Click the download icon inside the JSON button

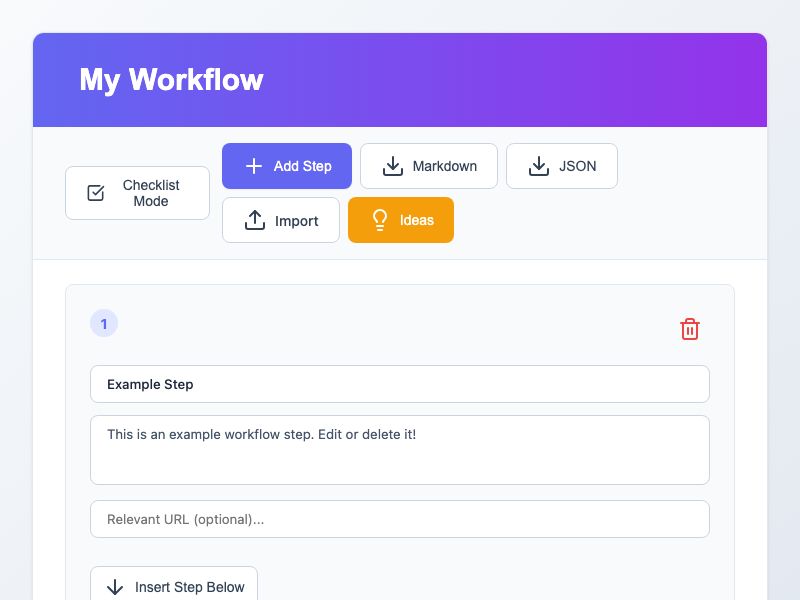[x=537, y=166]
